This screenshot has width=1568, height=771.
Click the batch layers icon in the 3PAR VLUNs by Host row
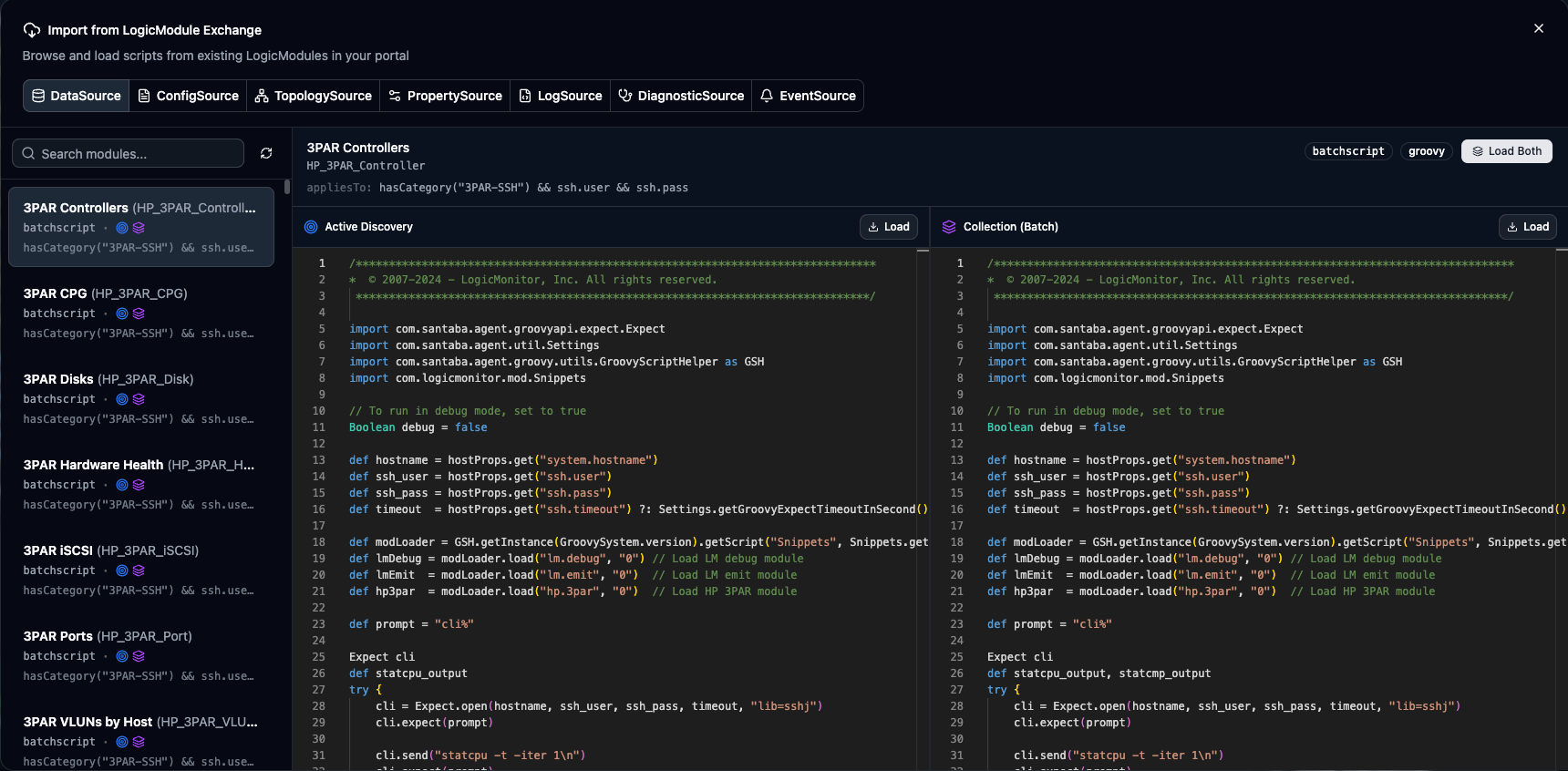(139, 742)
